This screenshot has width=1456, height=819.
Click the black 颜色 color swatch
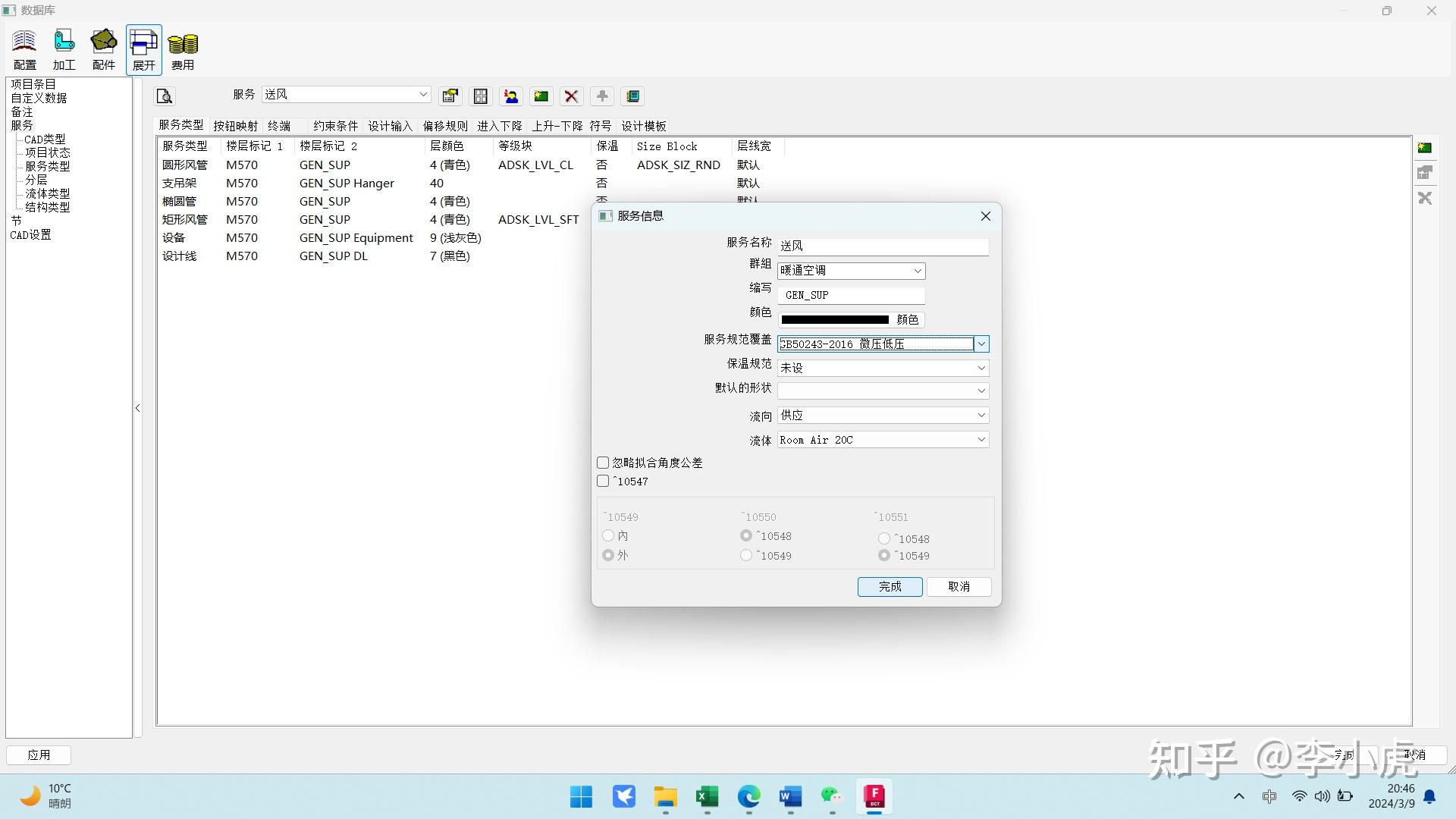[x=834, y=320]
